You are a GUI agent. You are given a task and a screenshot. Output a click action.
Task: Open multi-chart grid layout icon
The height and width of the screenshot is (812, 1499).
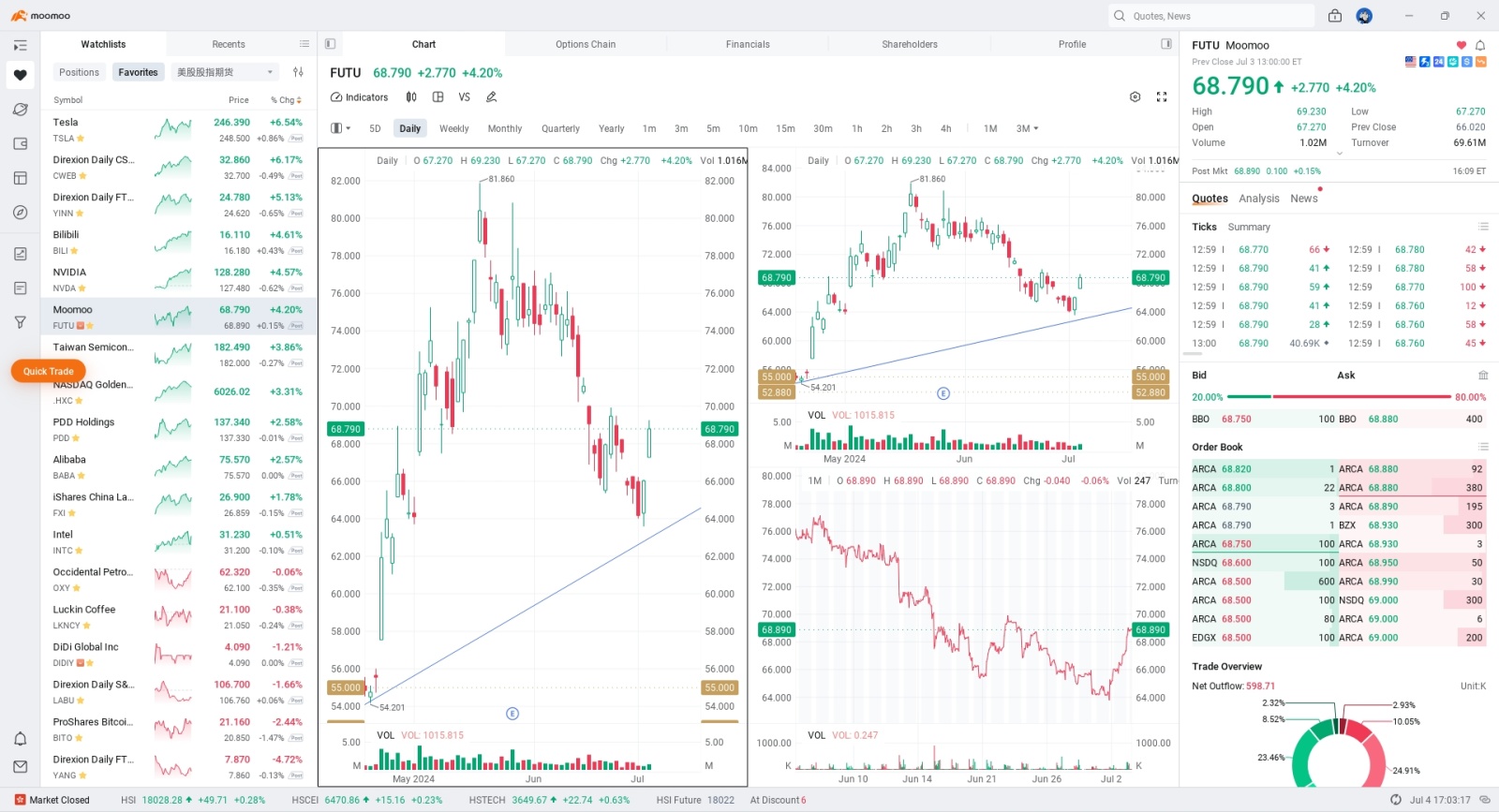[438, 97]
